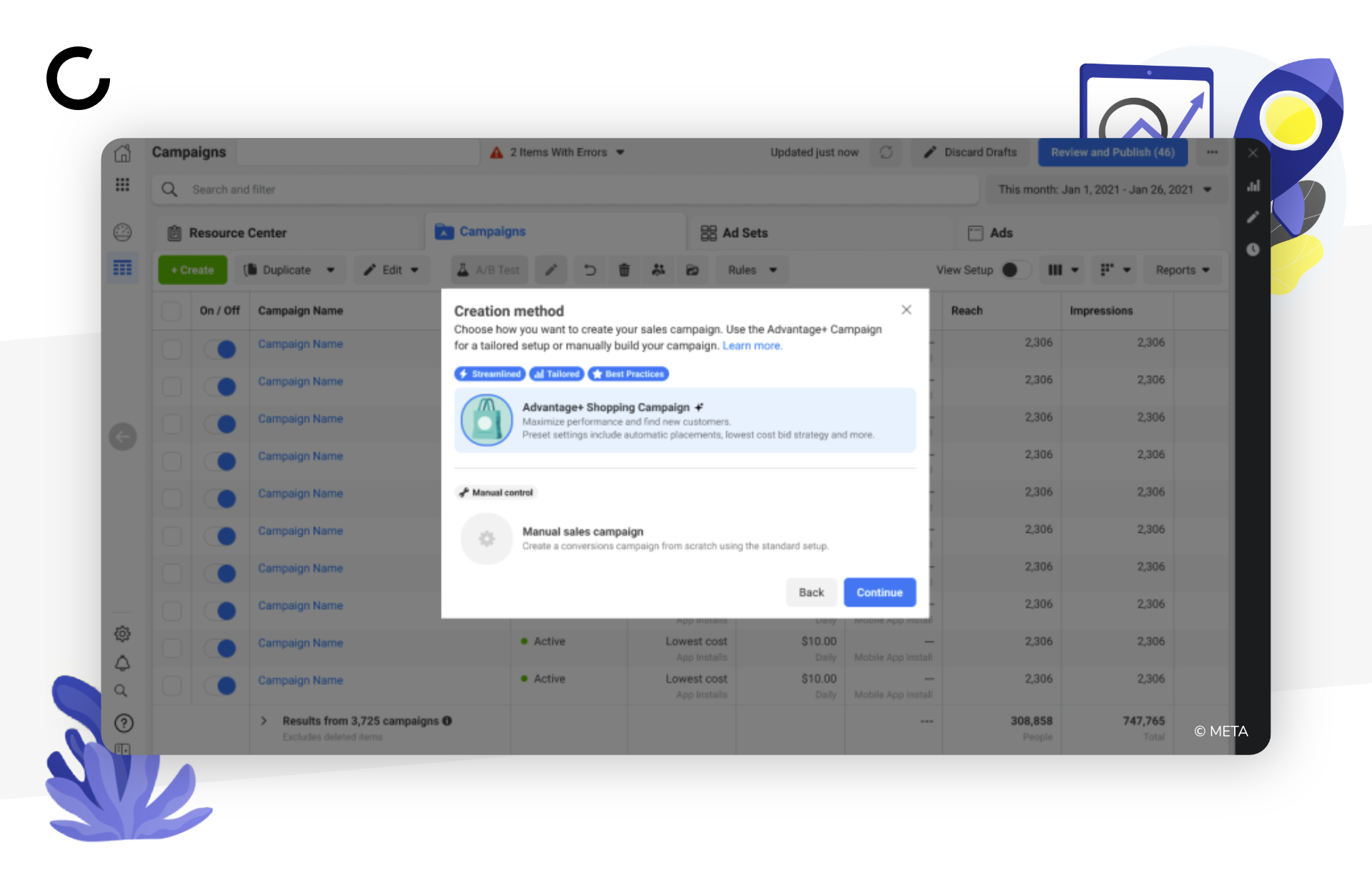Open the columns layout dropdown

(x=1063, y=270)
